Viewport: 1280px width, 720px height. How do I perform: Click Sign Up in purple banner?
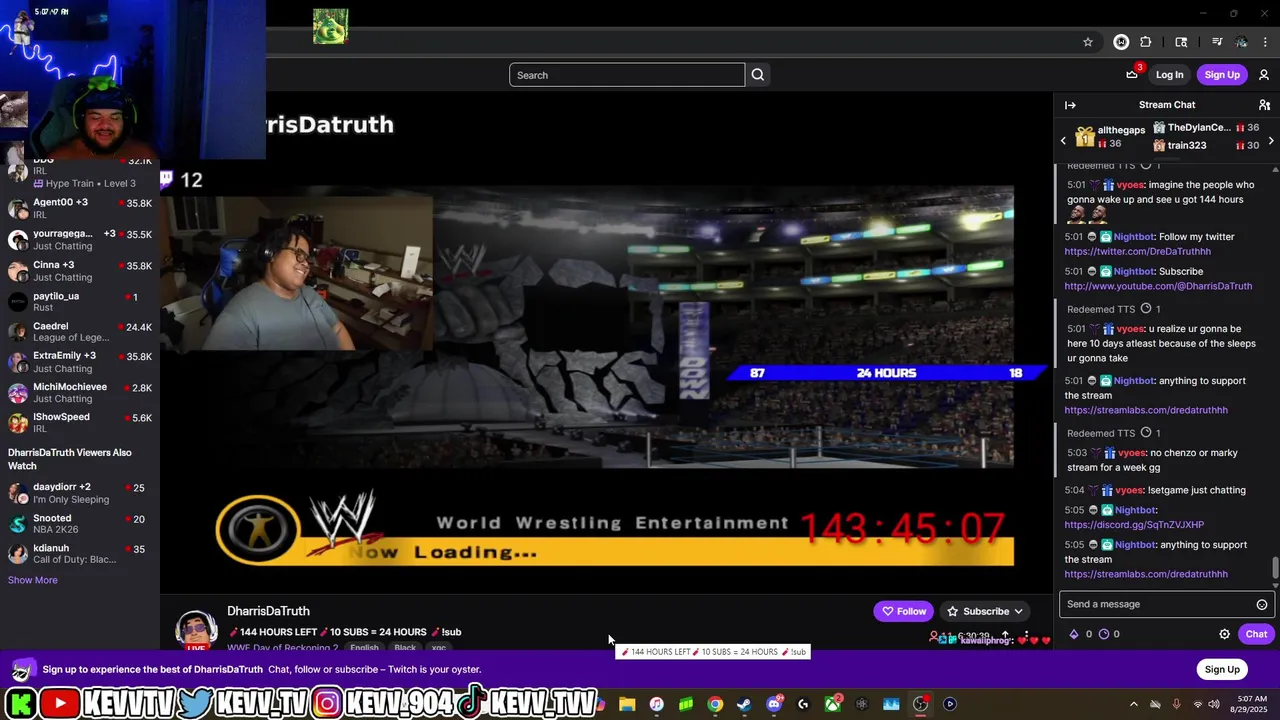[1222, 669]
